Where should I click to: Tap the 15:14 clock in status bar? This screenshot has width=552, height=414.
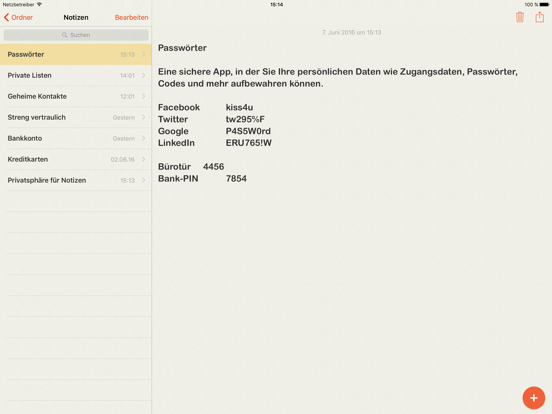pyautogui.click(x=276, y=5)
